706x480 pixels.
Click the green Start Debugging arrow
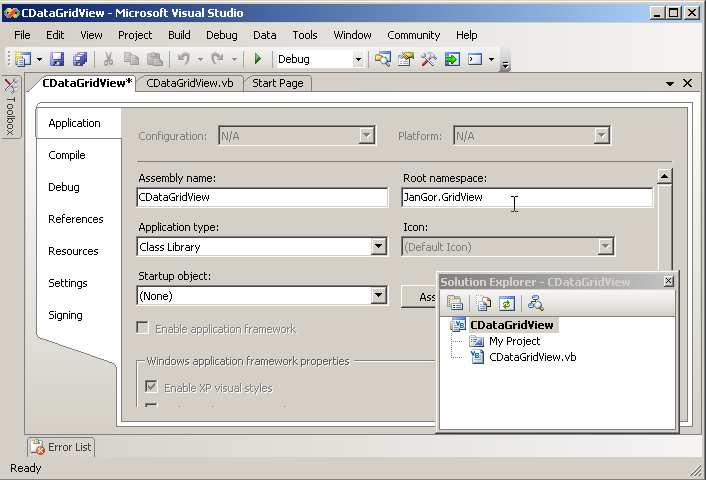(258, 59)
